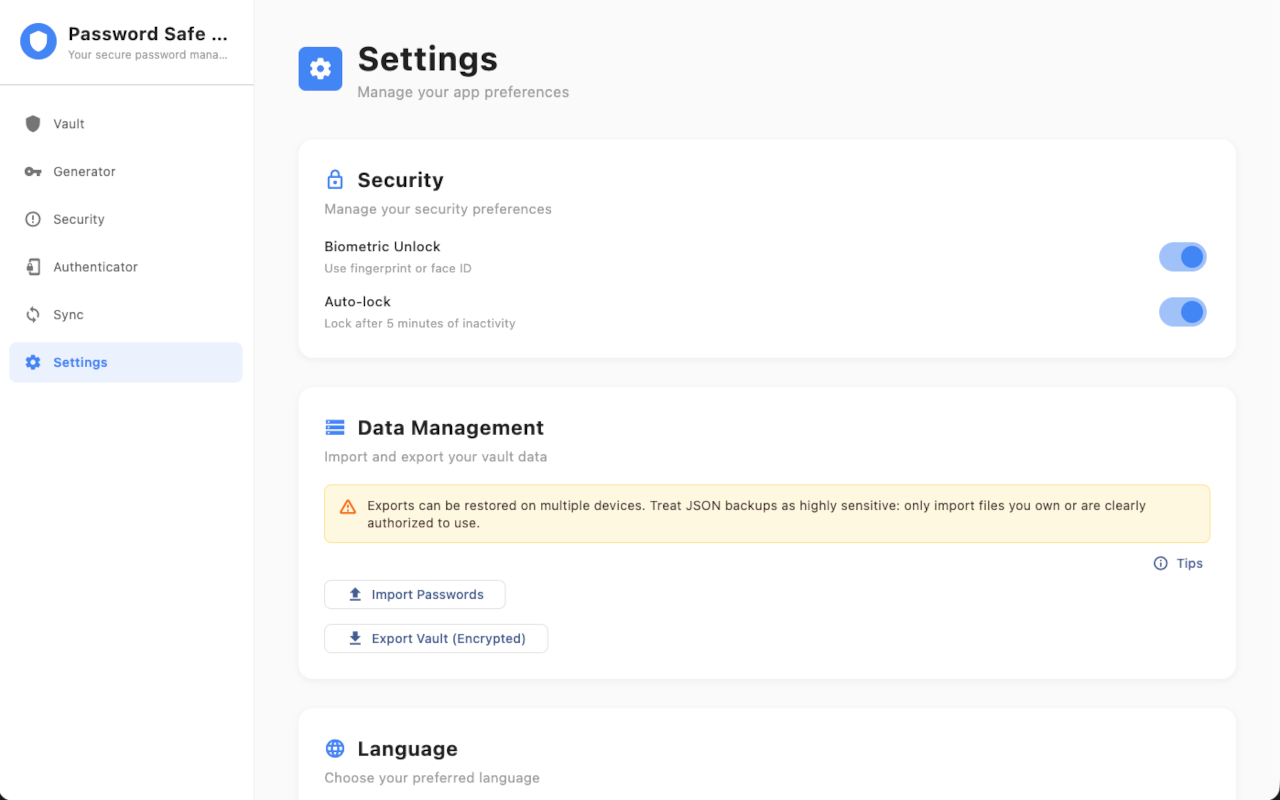Image resolution: width=1280 pixels, height=800 pixels.
Task: Click the Data Management storage icon
Action: 335,428
